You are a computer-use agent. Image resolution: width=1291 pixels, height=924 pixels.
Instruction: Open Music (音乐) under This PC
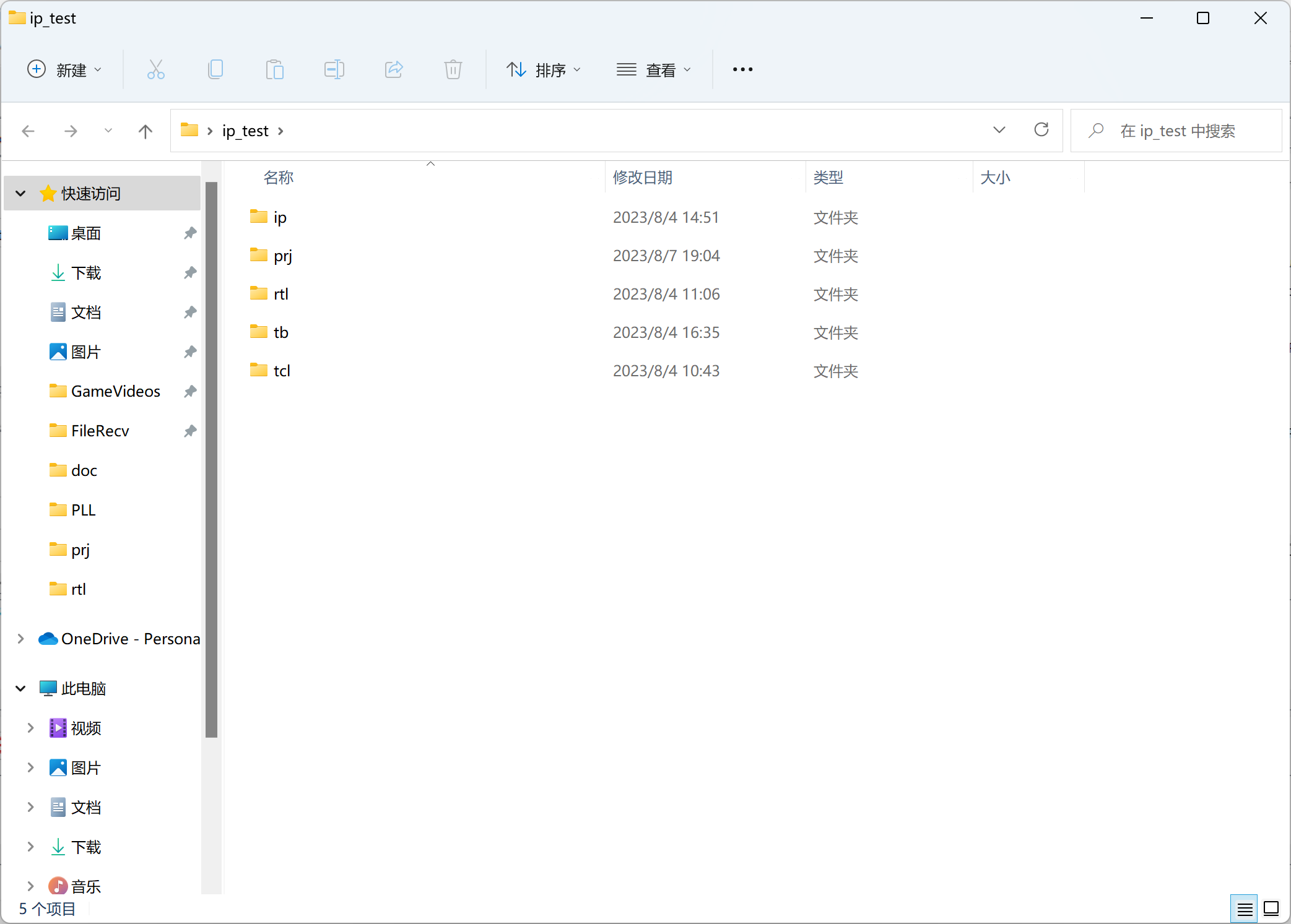pos(85,887)
